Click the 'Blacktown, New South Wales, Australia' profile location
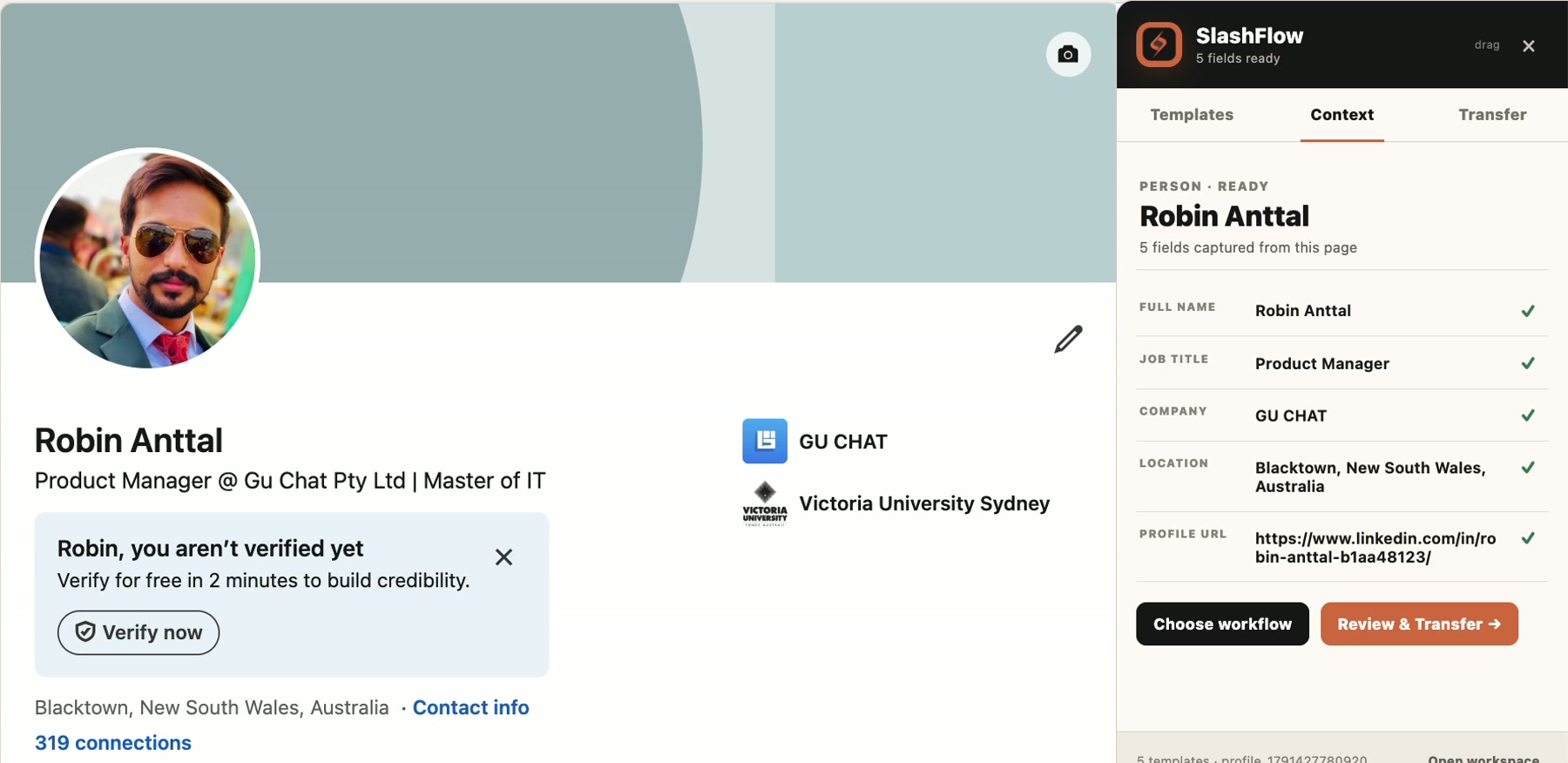Image resolution: width=1568 pixels, height=763 pixels. tap(212, 707)
